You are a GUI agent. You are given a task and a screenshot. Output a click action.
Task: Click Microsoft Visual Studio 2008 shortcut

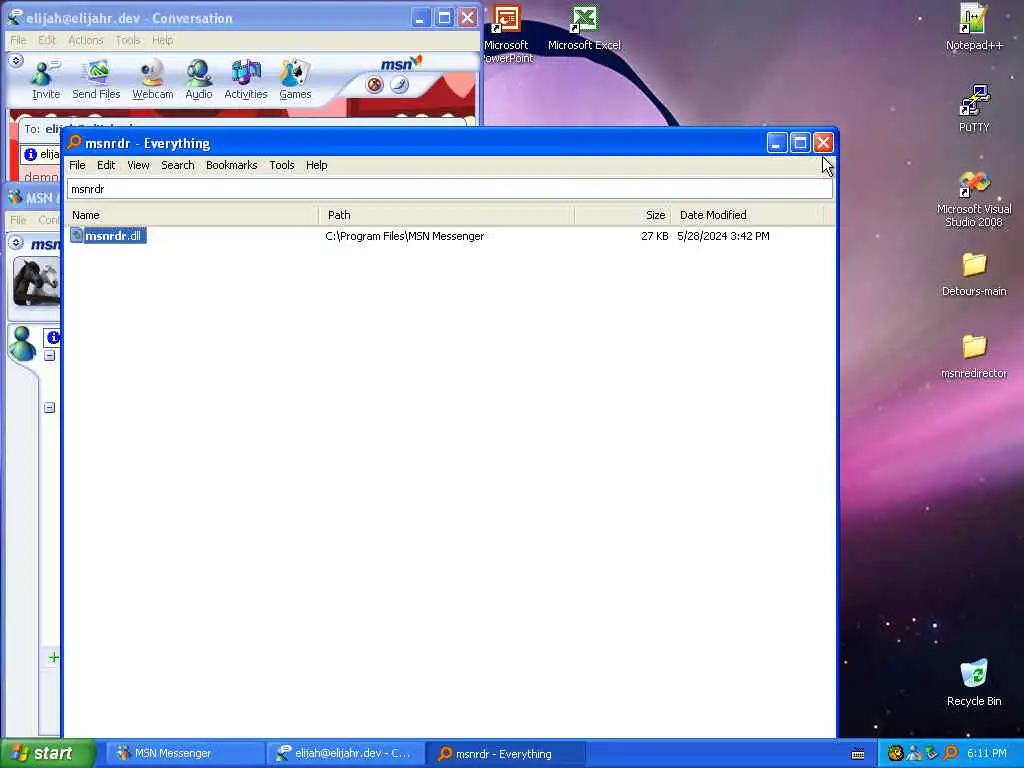[x=974, y=199]
